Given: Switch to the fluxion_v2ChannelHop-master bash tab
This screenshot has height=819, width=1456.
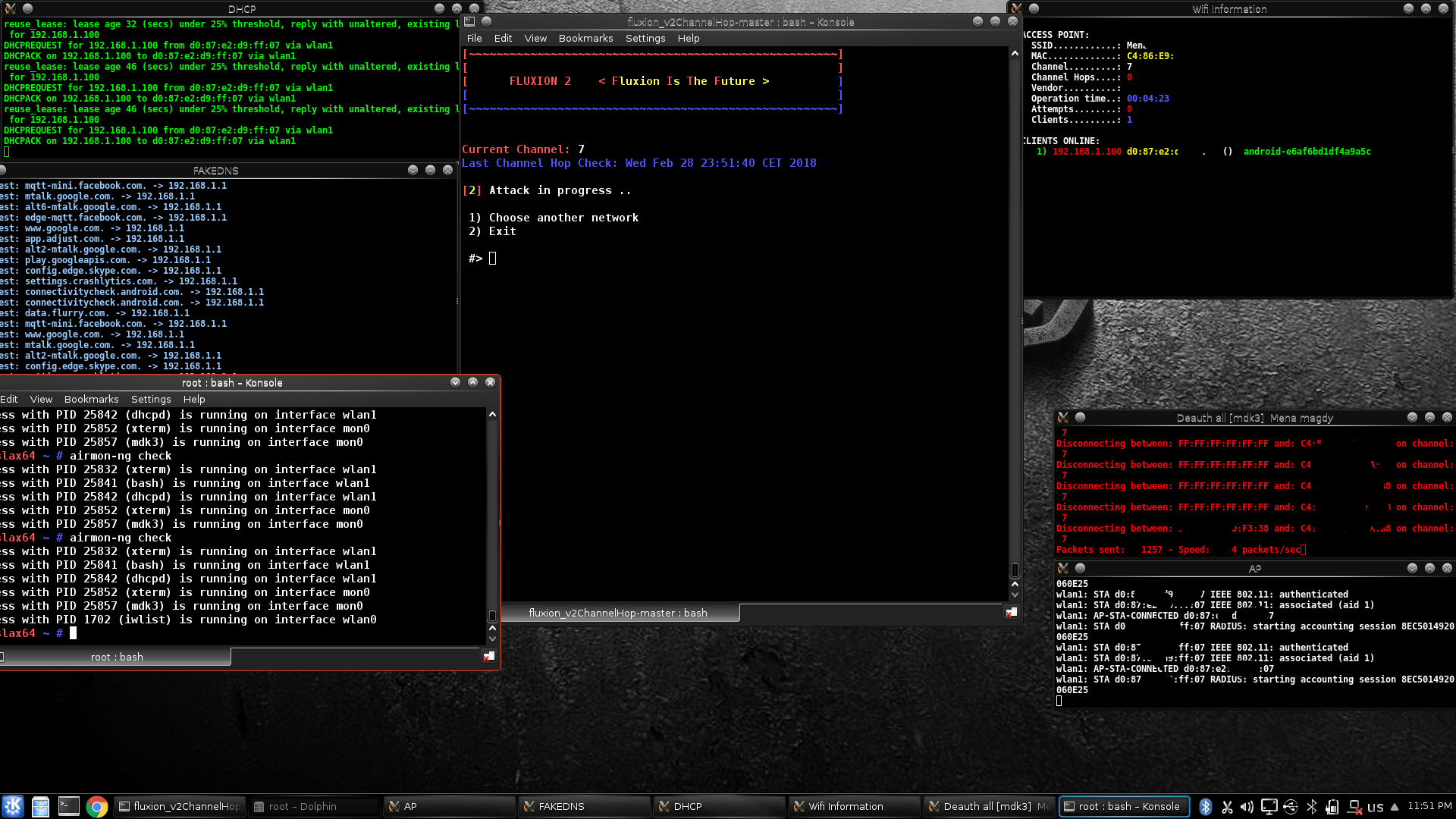Looking at the screenshot, I should (x=618, y=613).
